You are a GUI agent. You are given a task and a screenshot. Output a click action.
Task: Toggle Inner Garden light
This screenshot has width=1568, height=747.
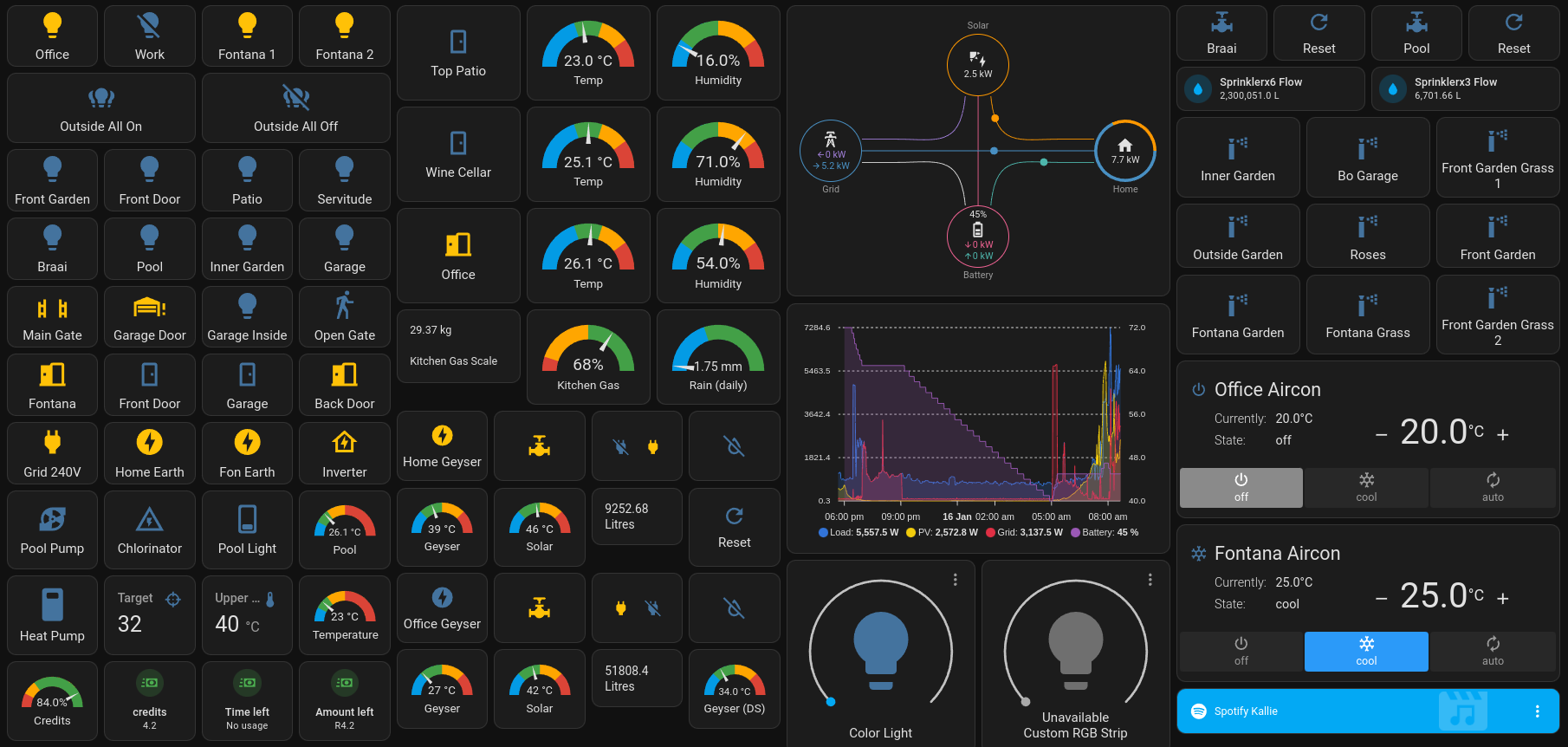(x=247, y=249)
